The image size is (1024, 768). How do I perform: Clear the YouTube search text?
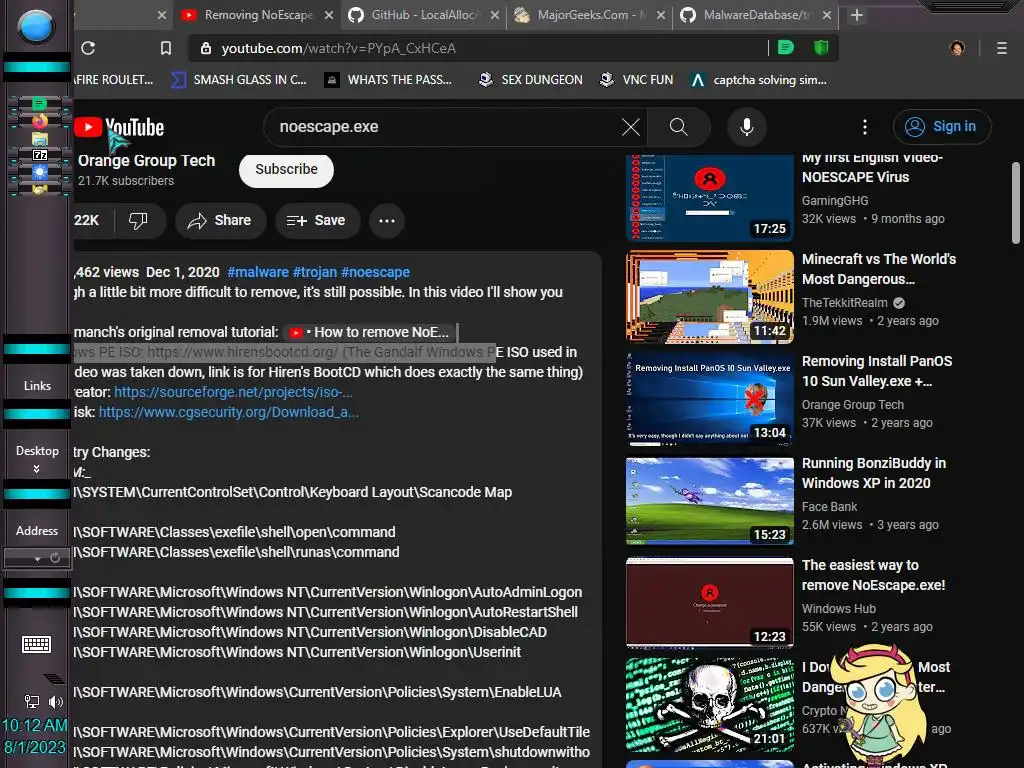tap(630, 127)
